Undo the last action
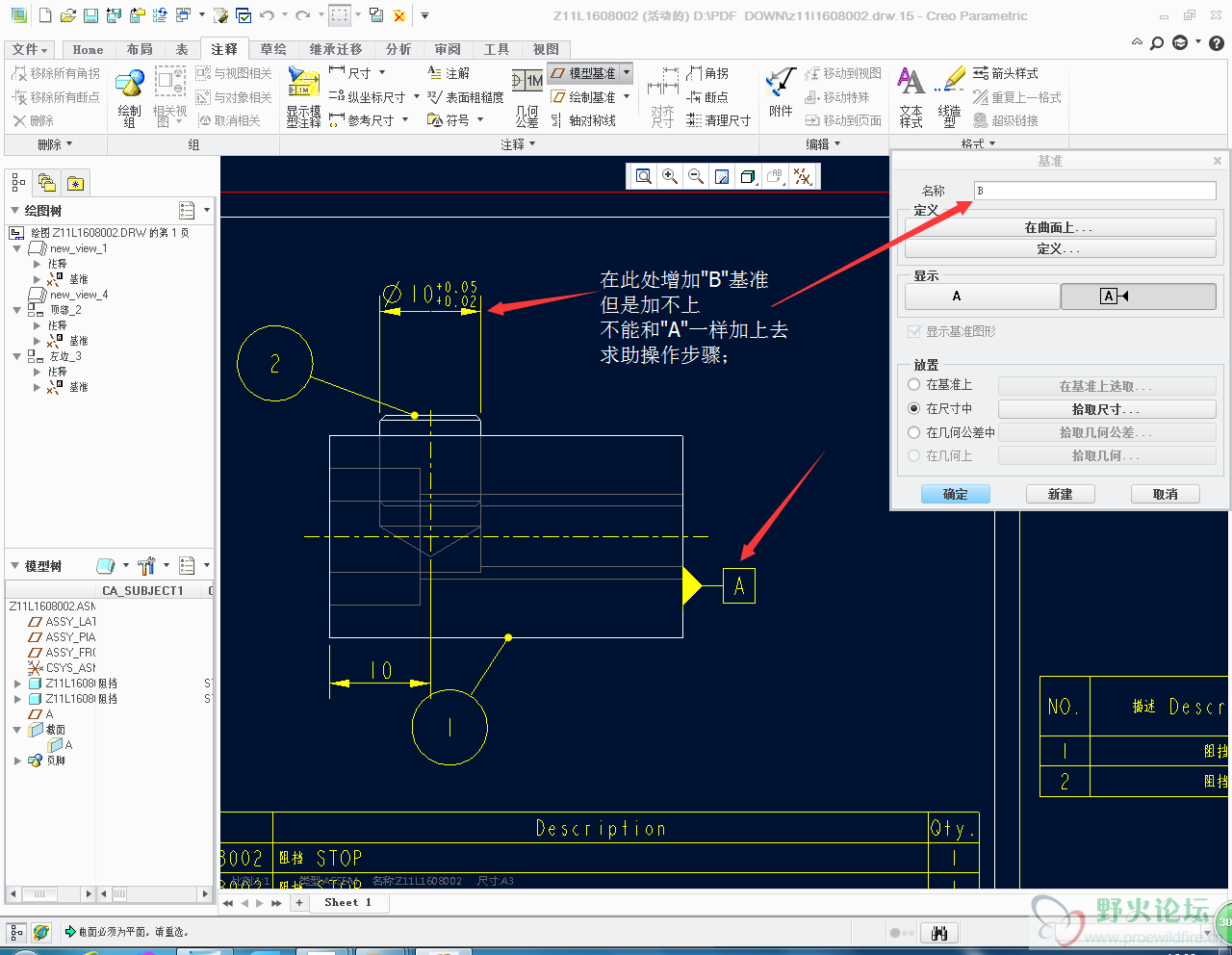 [x=267, y=15]
